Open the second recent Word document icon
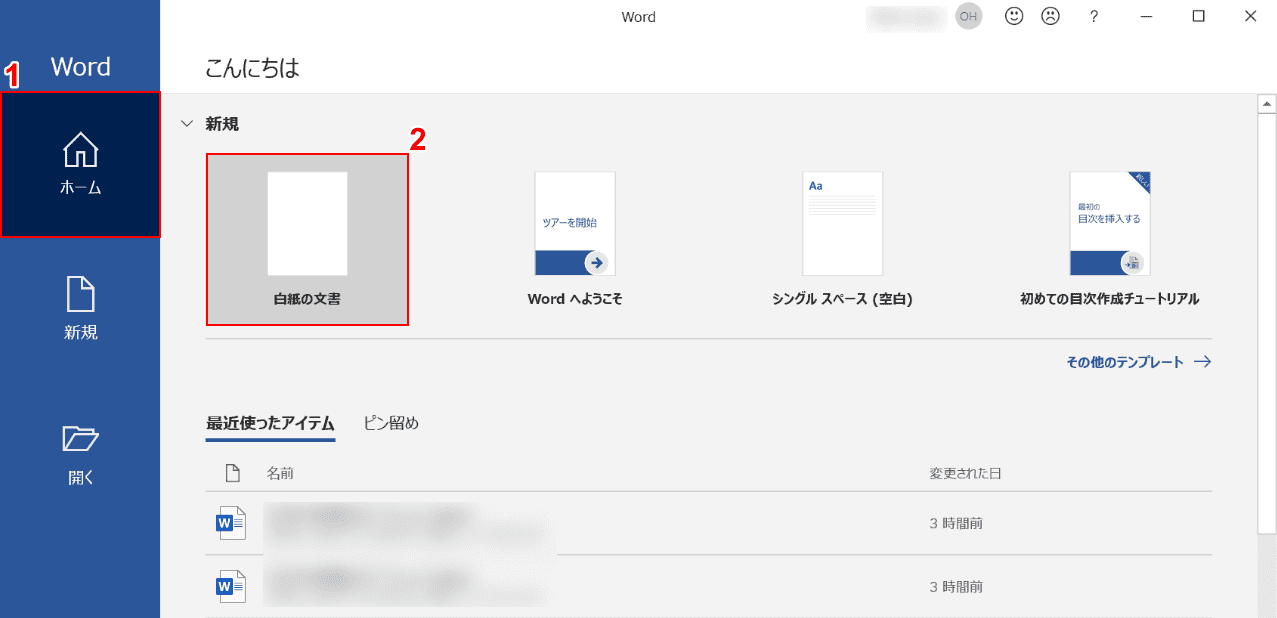The width and height of the screenshot is (1277, 618). [231, 586]
